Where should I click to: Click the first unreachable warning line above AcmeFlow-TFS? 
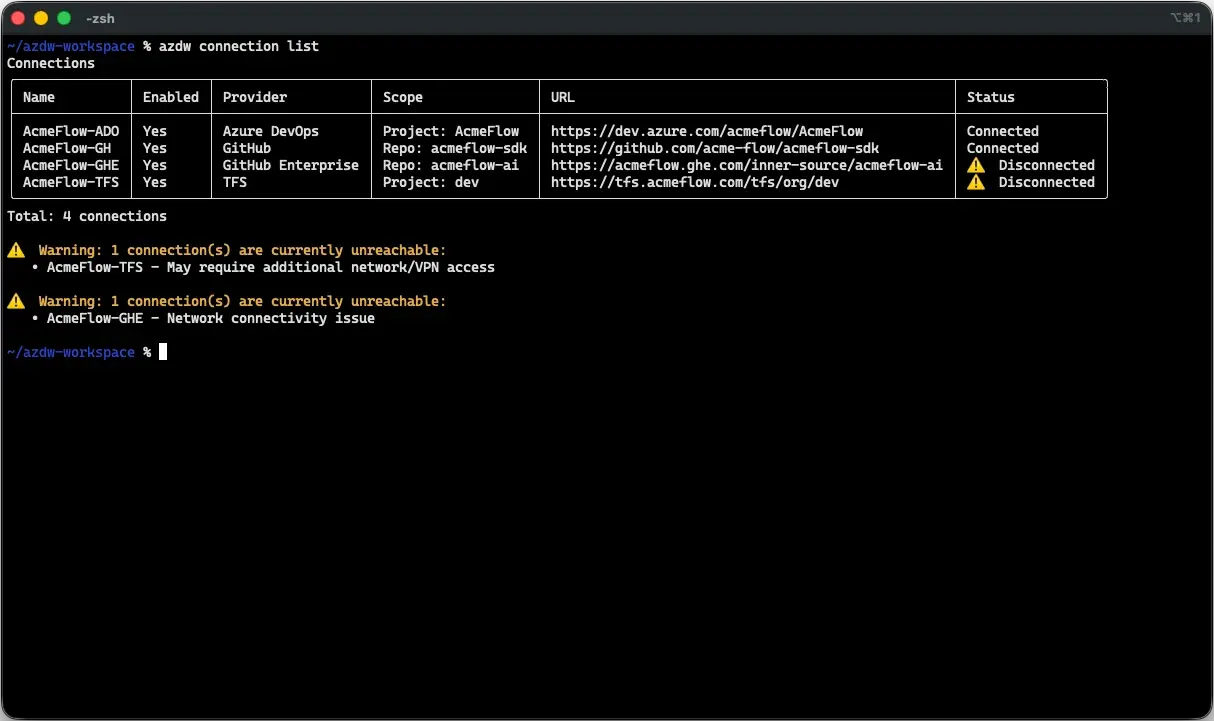[243, 250]
